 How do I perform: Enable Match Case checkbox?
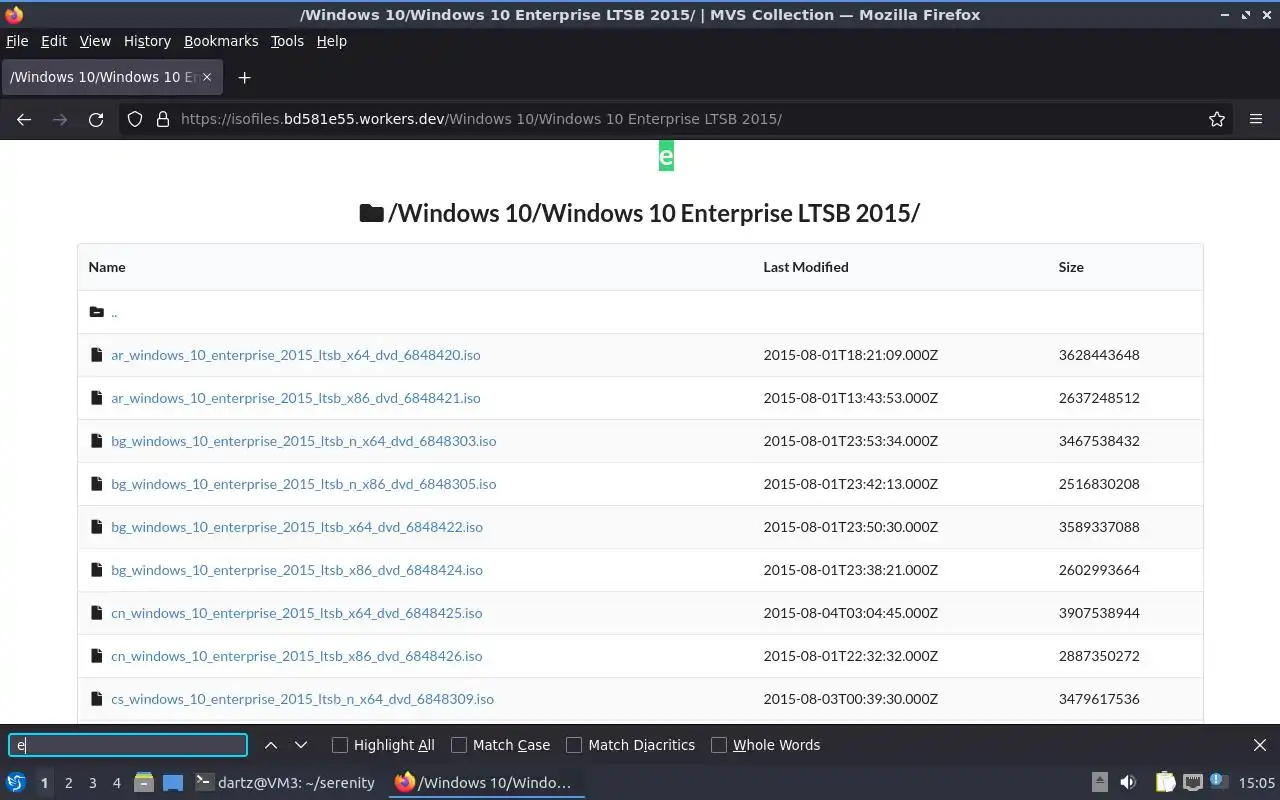(x=459, y=745)
